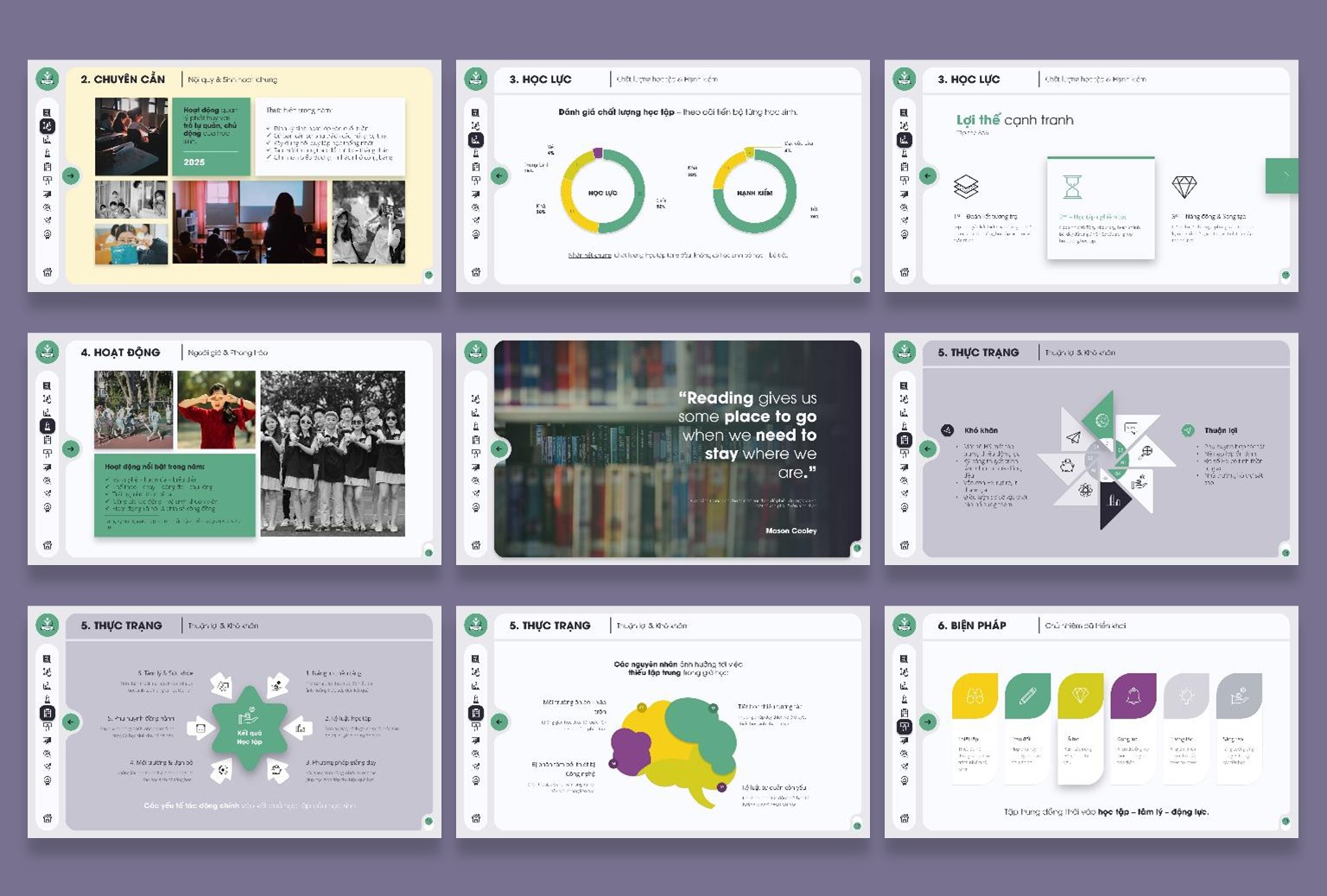This screenshot has width=1327, height=896.
Task: Click the green next tab on the Lợi thế cạnh tranh slide's right edge
Action: pos(1282,175)
